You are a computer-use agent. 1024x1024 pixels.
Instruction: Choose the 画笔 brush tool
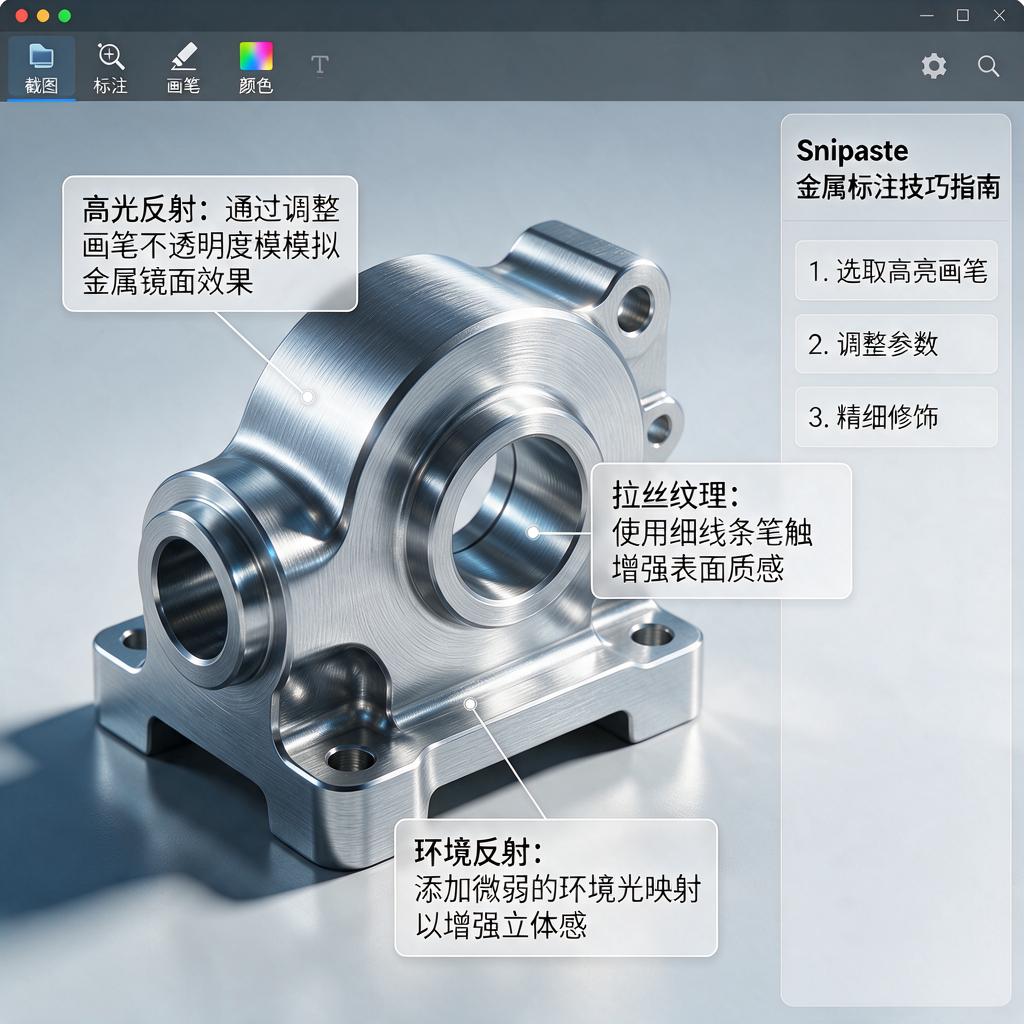[x=184, y=69]
